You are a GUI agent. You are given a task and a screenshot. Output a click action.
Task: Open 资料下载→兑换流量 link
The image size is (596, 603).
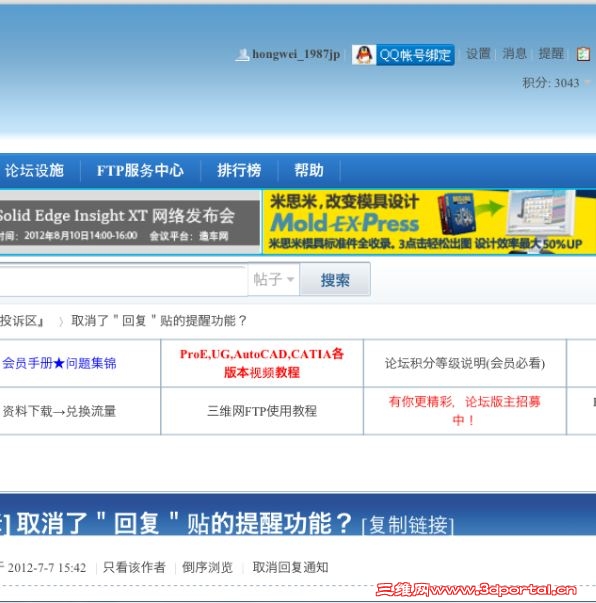(x=59, y=411)
